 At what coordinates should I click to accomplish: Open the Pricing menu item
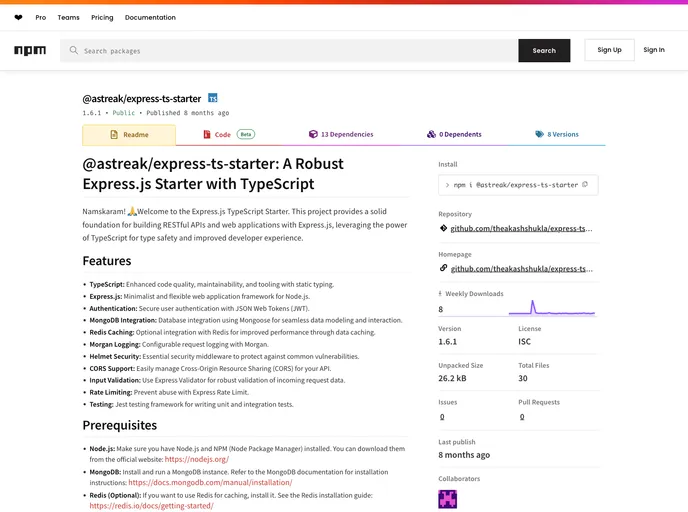pos(102,18)
